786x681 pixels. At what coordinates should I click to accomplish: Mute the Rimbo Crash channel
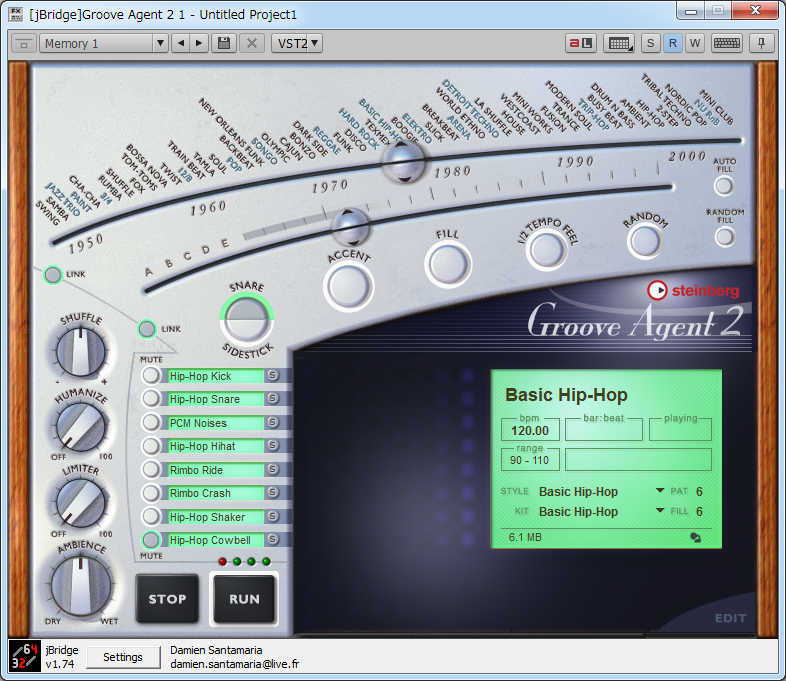point(151,493)
